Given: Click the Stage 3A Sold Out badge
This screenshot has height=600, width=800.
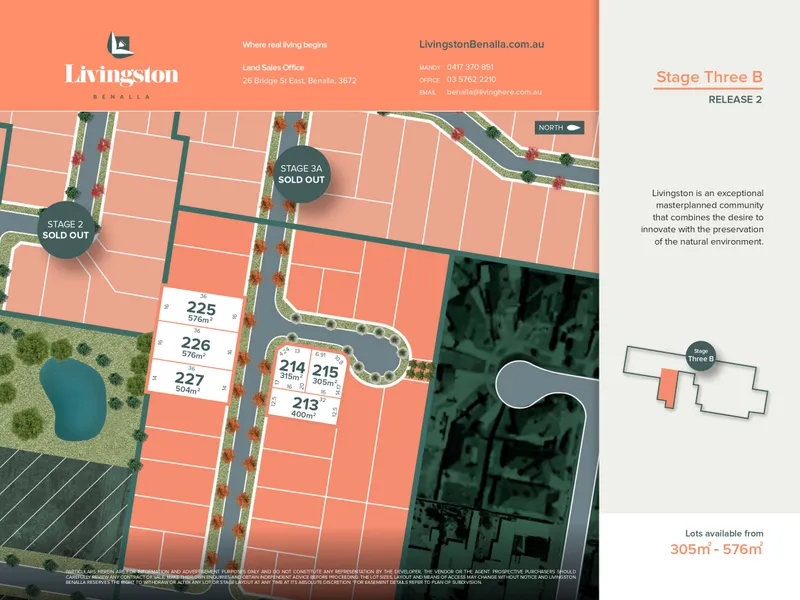Looking at the screenshot, I should click(301, 174).
